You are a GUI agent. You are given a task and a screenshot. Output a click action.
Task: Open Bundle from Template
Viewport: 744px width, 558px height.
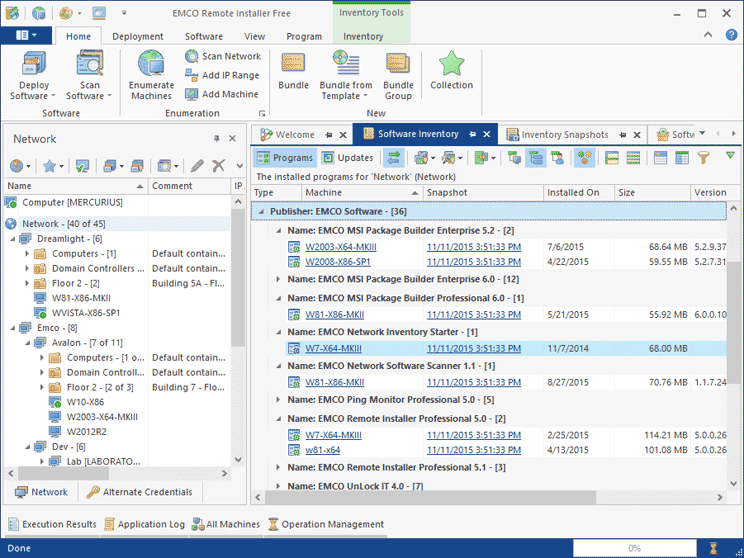(346, 76)
